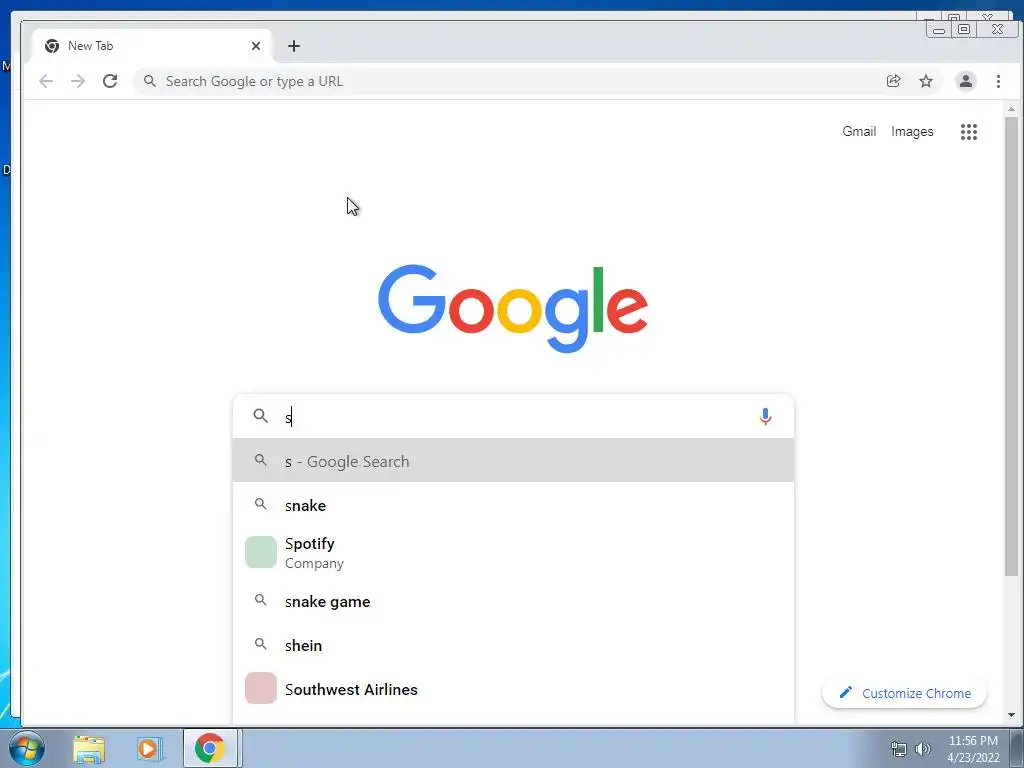
Task: Click the browser back arrow
Action: tap(46, 81)
